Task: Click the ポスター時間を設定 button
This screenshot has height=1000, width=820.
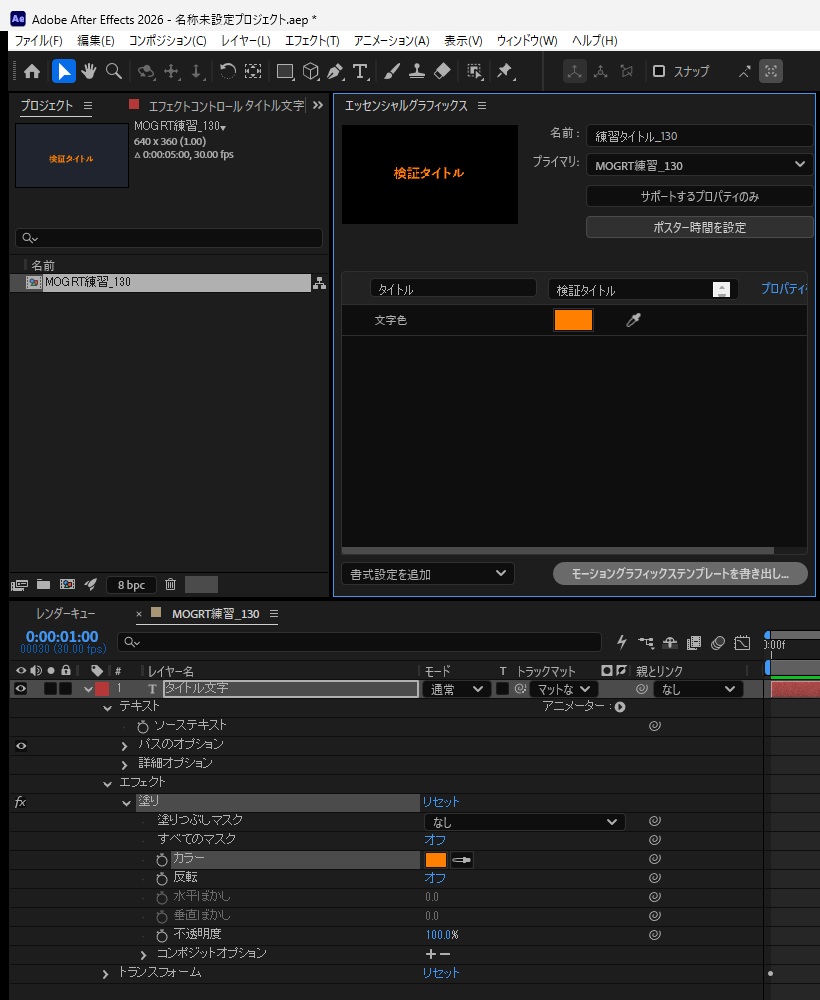Action: 699,227
